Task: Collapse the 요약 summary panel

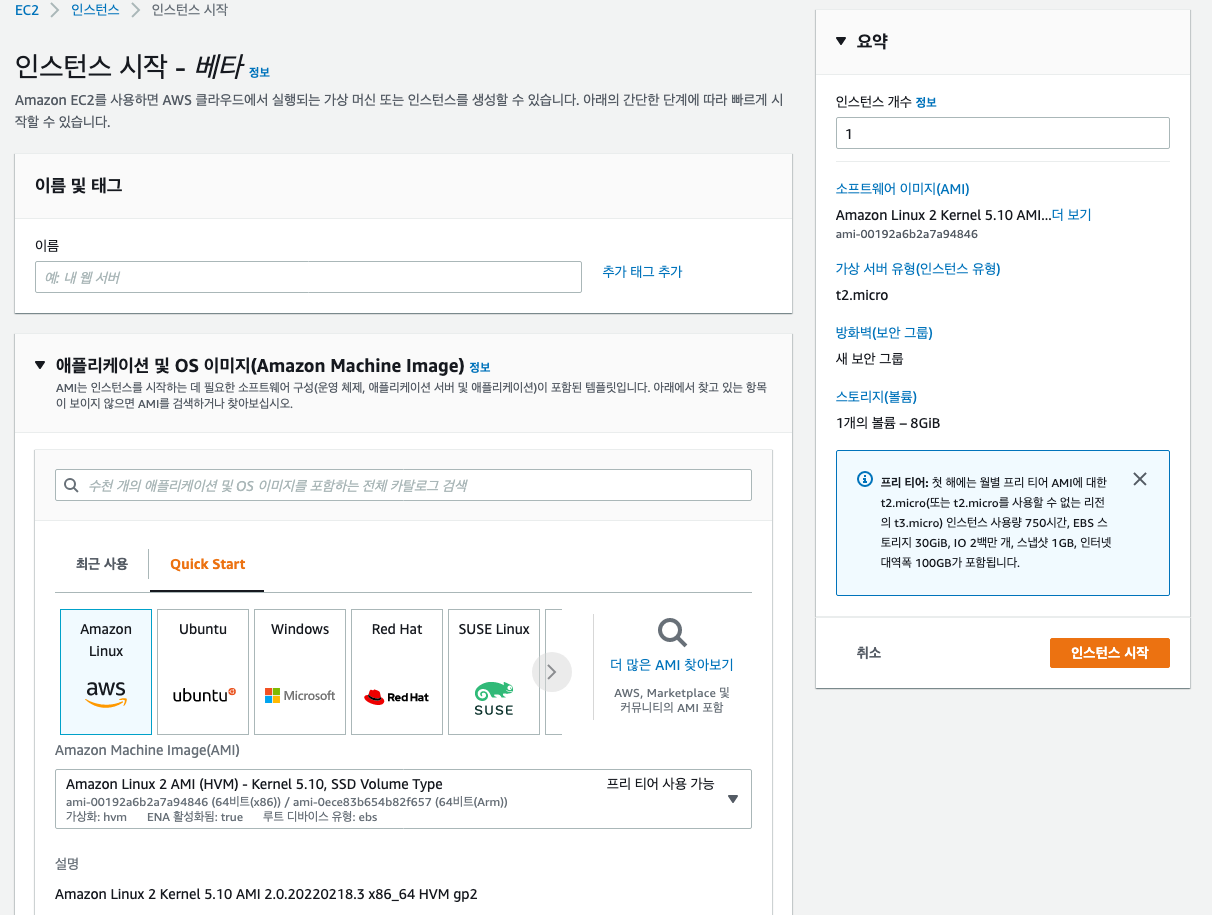Action: tap(841, 41)
